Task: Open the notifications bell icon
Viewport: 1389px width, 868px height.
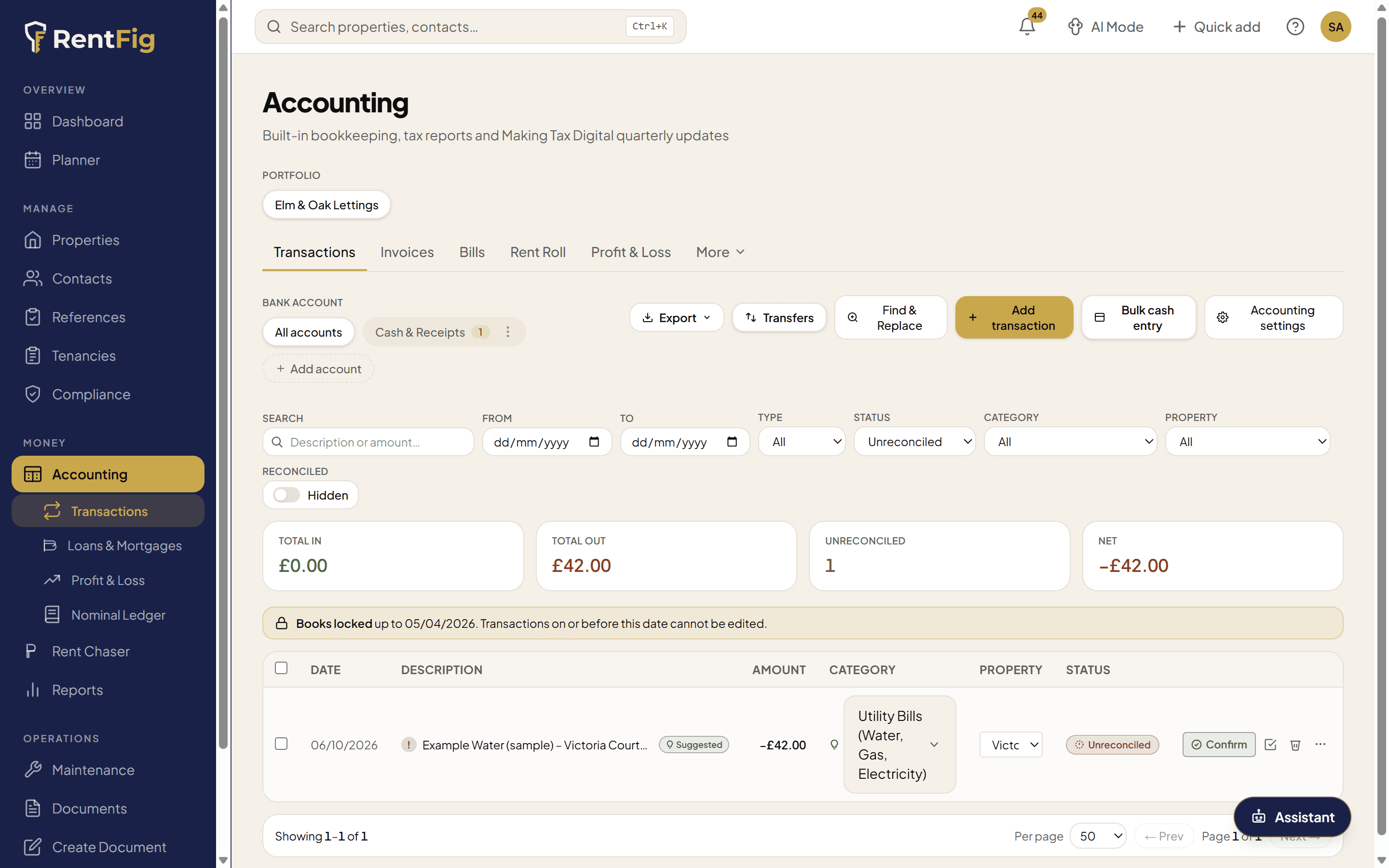Action: 1027,27
